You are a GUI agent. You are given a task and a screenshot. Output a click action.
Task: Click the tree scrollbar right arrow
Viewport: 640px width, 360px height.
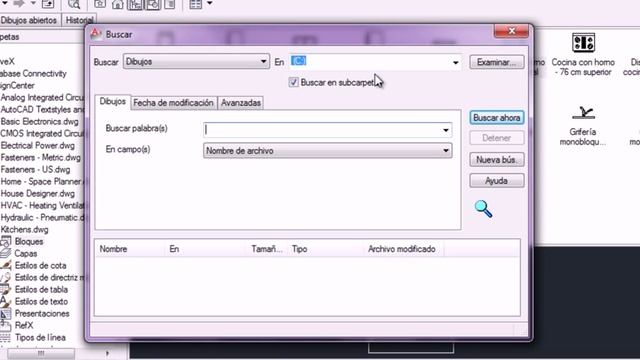107,353
